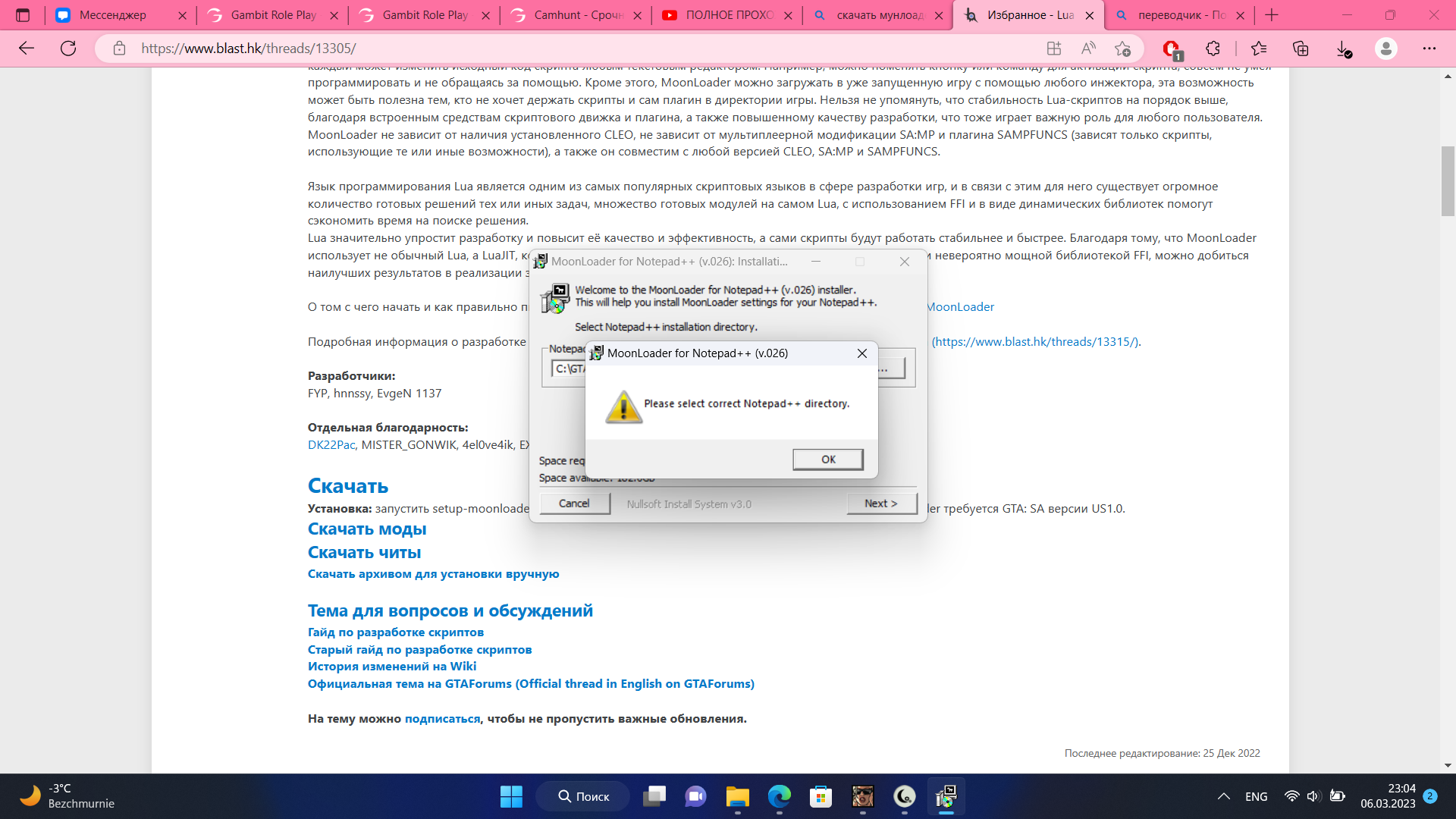
Task: Open the browser extensions puzzle icon
Action: tap(1213, 49)
